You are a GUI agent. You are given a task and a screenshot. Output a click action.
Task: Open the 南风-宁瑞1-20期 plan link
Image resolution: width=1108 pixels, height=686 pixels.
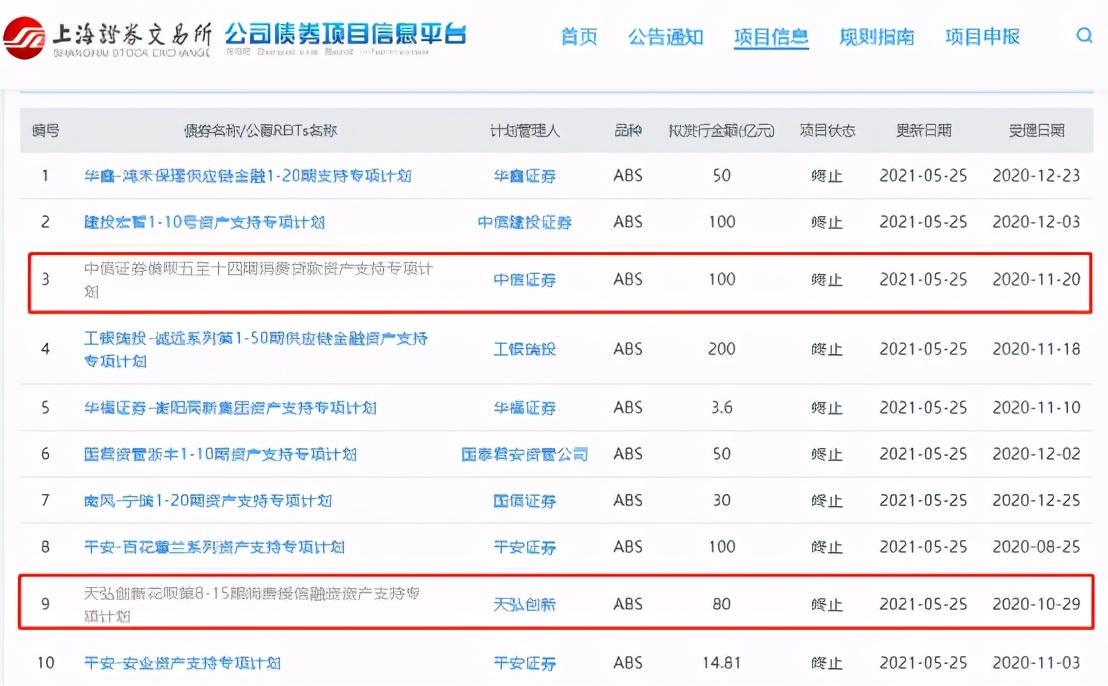tap(208, 501)
